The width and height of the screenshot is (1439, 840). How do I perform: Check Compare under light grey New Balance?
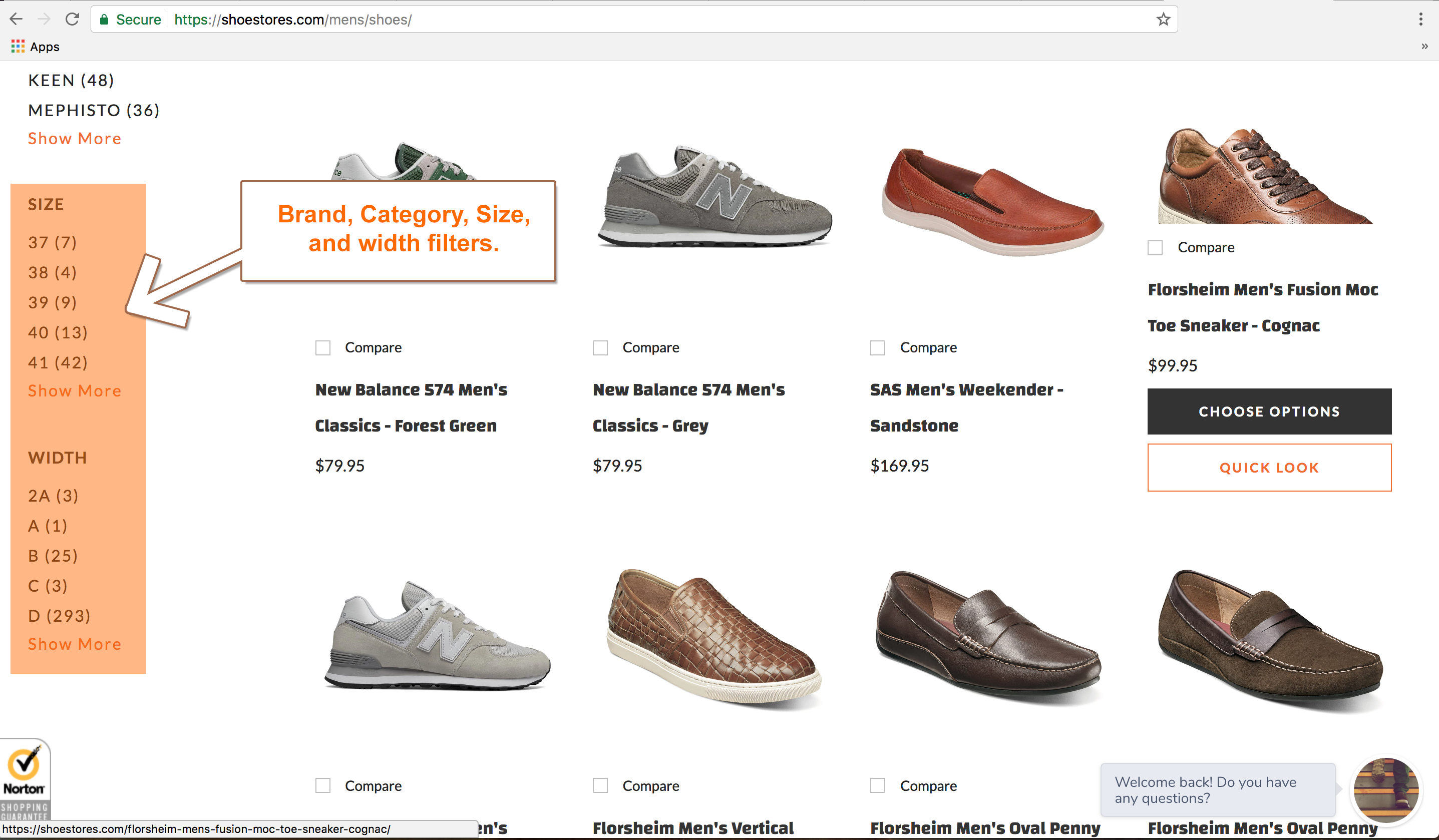click(x=322, y=786)
